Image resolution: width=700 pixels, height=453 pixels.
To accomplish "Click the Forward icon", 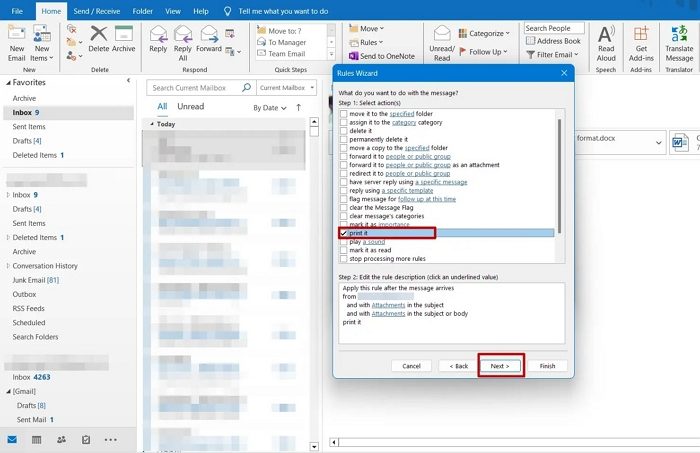I will 208,34.
